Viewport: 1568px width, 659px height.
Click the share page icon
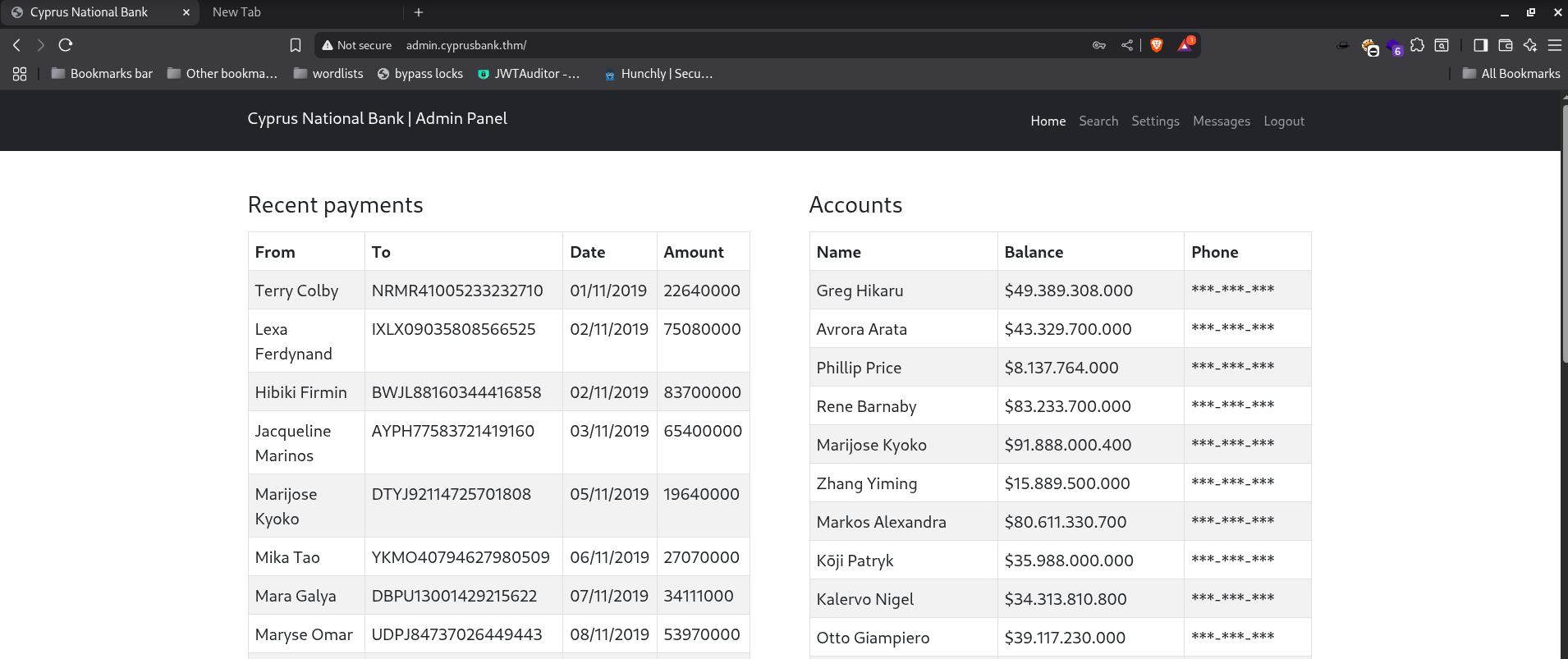pos(1127,45)
